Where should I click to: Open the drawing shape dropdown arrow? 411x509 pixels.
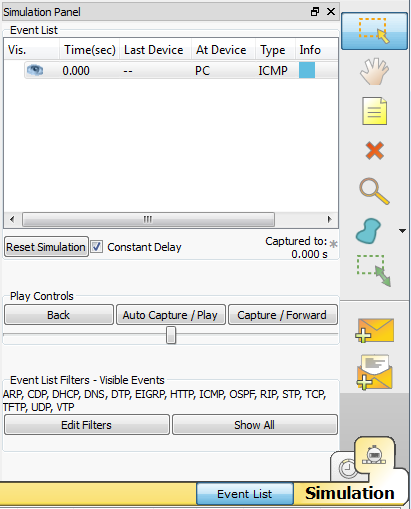(402, 231)
